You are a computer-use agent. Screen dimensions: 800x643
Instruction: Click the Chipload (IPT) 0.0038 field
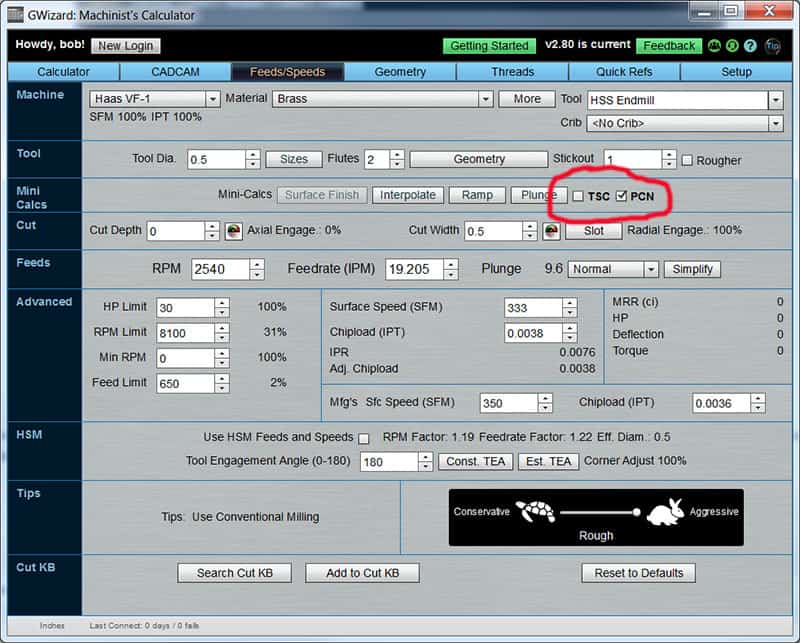coord(534,333)
